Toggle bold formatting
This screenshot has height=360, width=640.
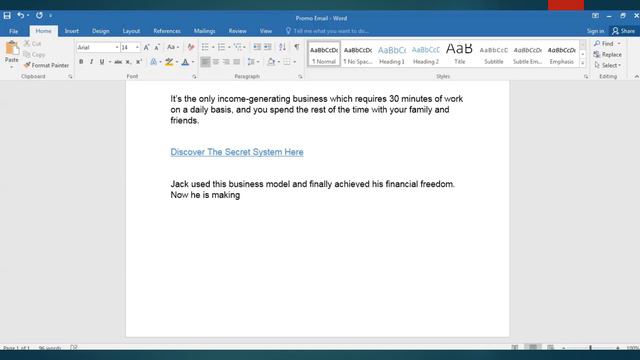pyautogui.click(x=81, y=62)
